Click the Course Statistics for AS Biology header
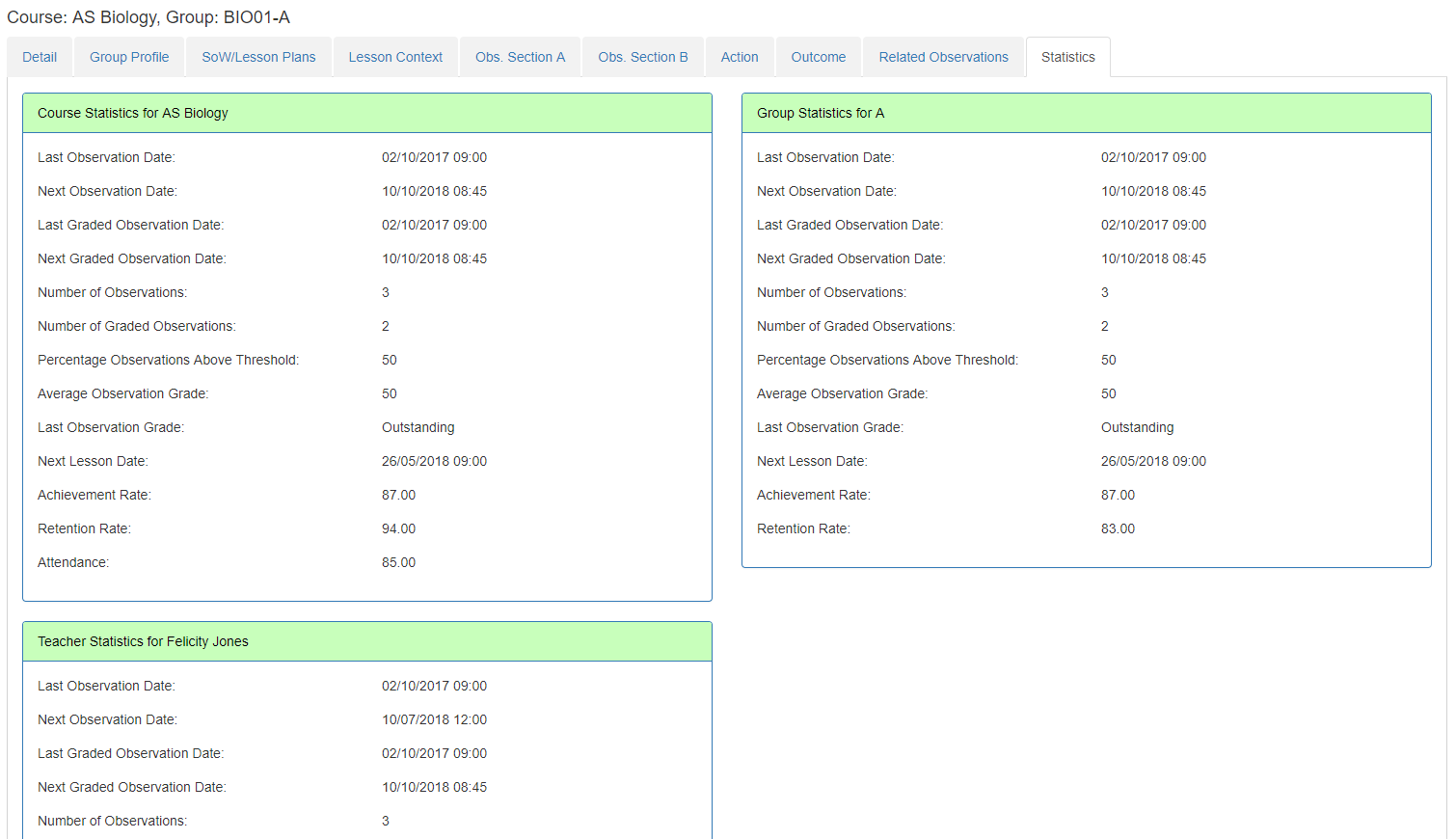This screenshot has height=839, width=1456. (x=133, y=113)
